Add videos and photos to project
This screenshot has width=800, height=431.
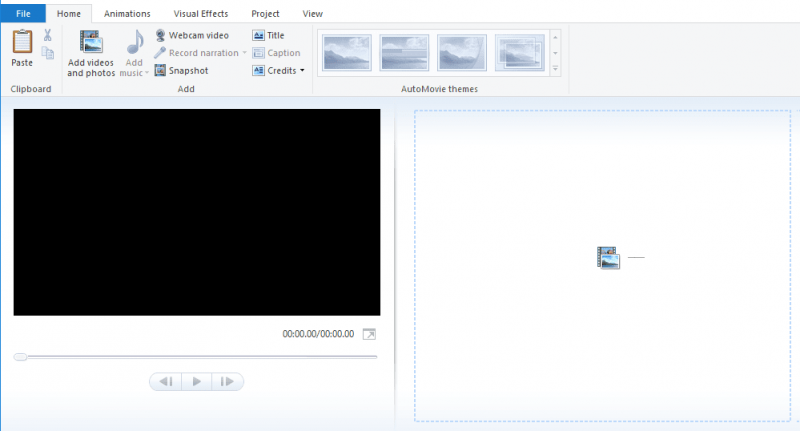click(91, 54)
